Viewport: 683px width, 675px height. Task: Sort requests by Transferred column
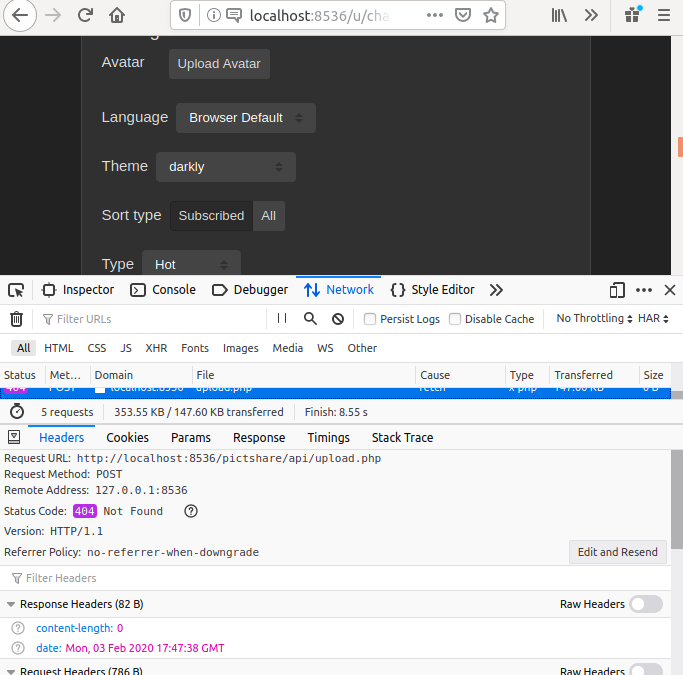pyautogui.click(x=594, y=375)
